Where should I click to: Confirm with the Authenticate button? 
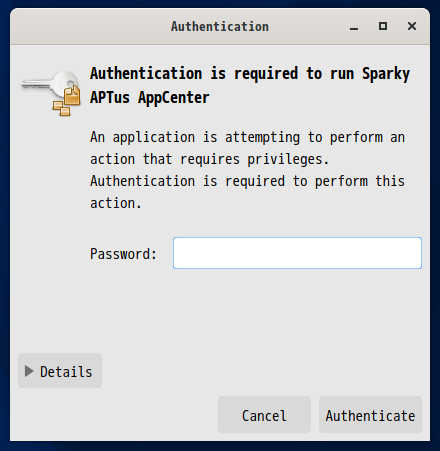[370, 415]
